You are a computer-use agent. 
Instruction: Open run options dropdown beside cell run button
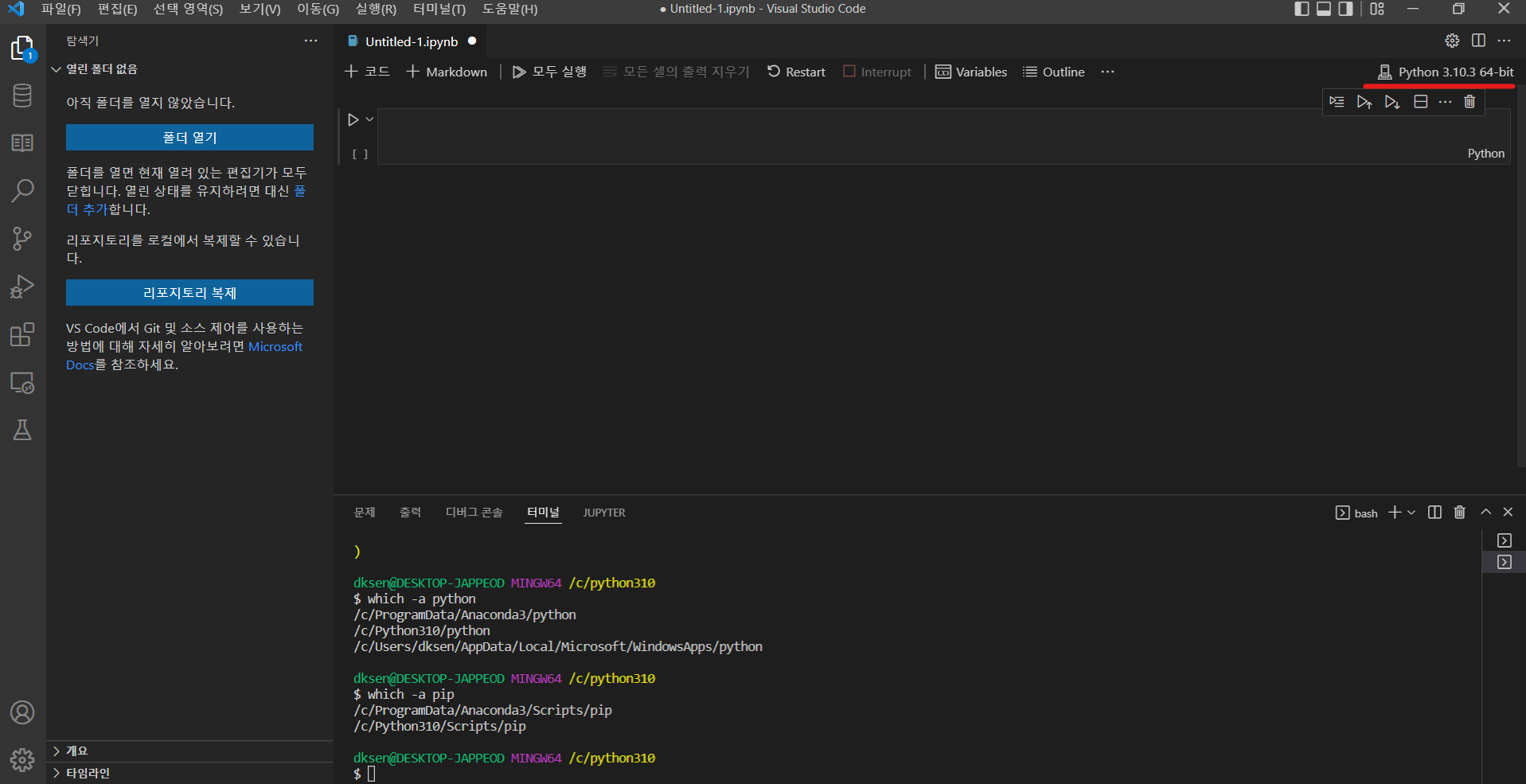pyautogui.click(x=369, y=119)
